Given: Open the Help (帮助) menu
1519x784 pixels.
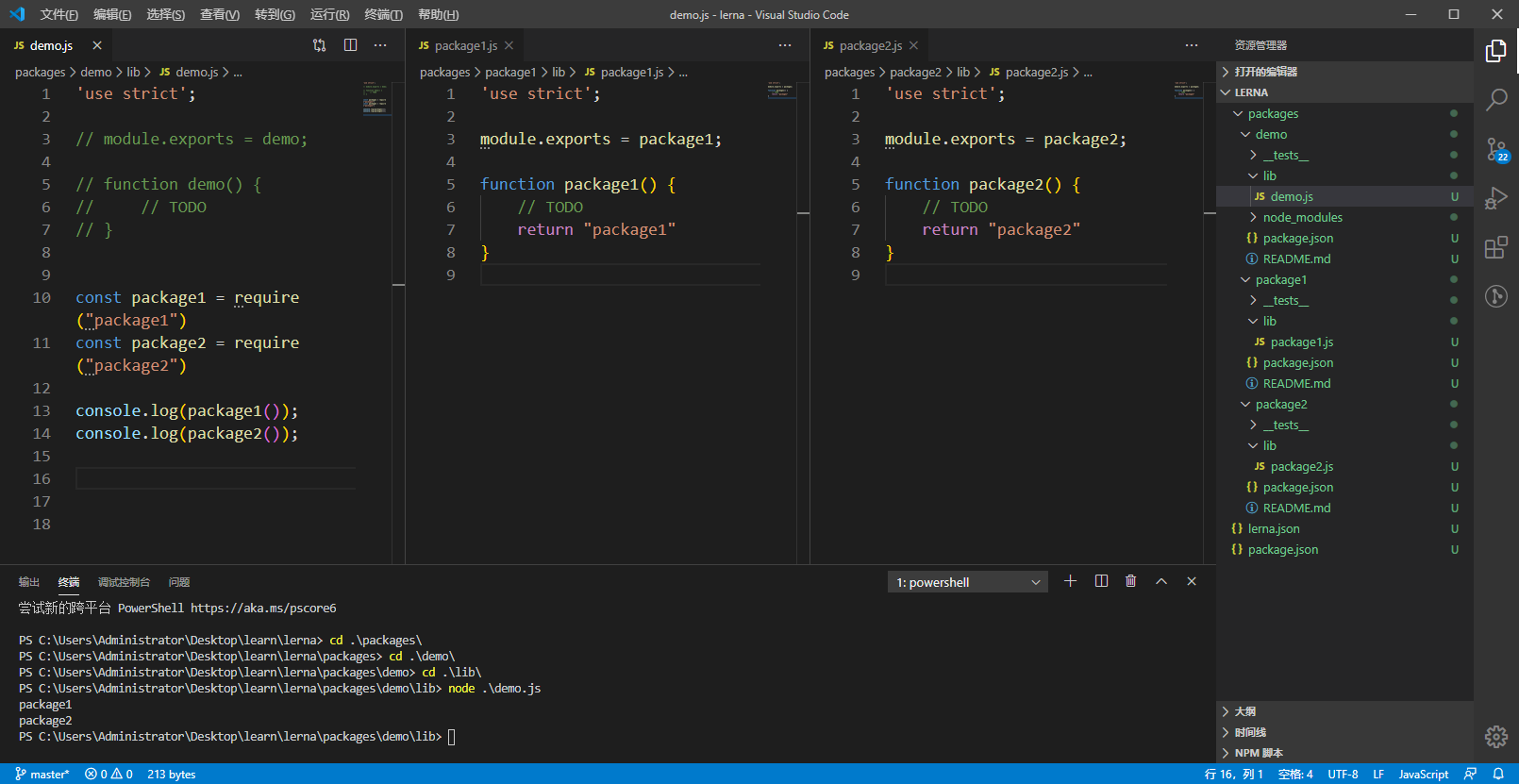Looking at the screenshot, I should tap(438, 14).
